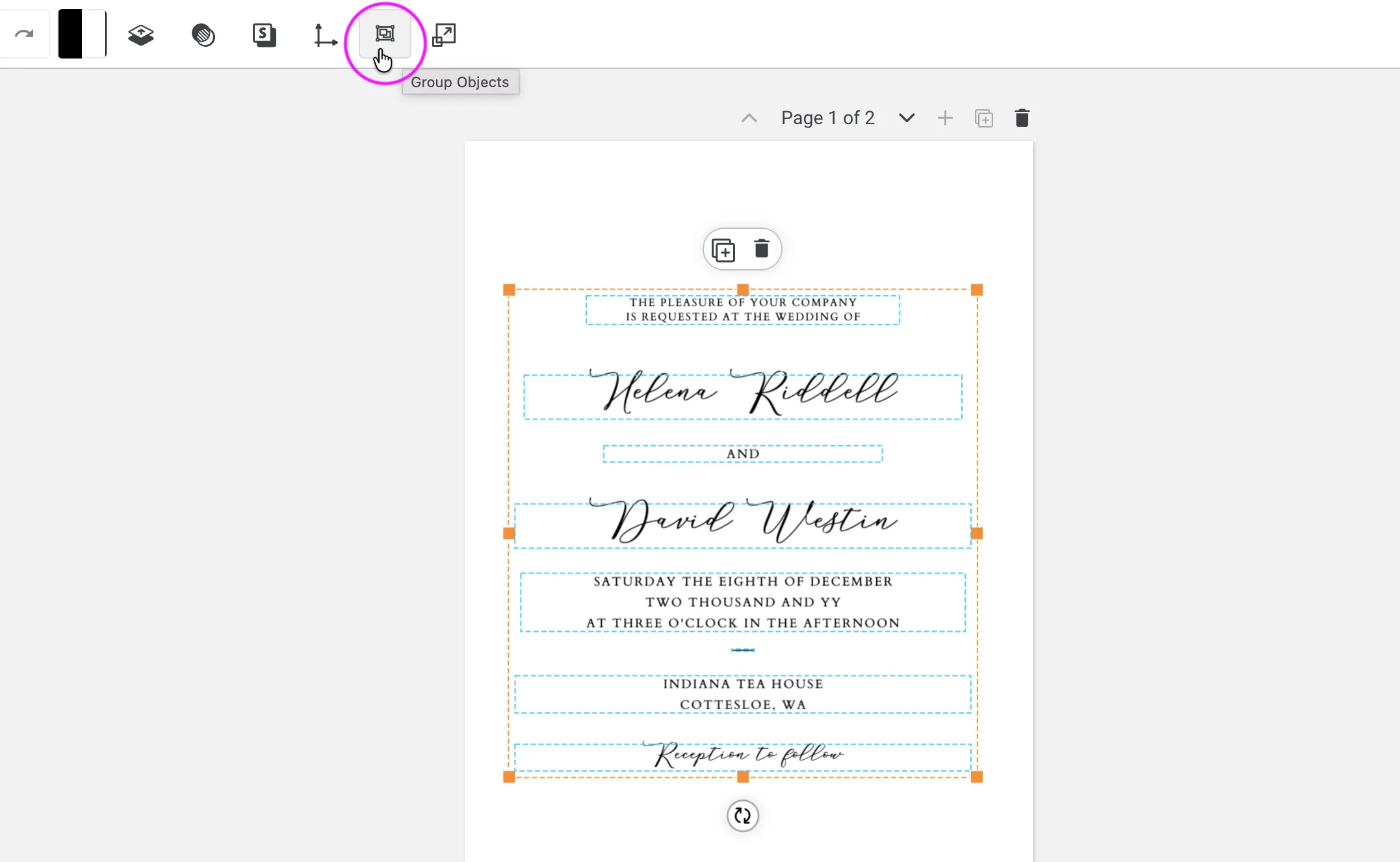
Task: Select the 'Indiana Tea House' address text box
Action: point(742,694)
